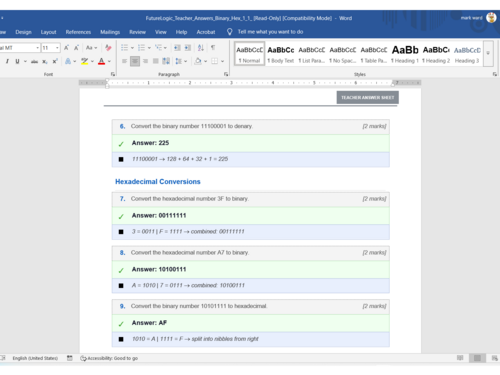The height and width of the screenshot is (375, 500).
Task: Click the multilevel list icon
Action: pyautogui.click(x=158, y=48)
